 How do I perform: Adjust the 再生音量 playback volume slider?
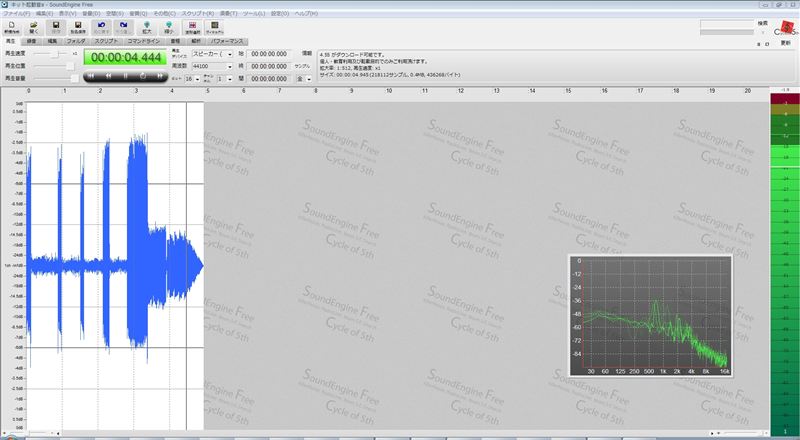[56, 78]
